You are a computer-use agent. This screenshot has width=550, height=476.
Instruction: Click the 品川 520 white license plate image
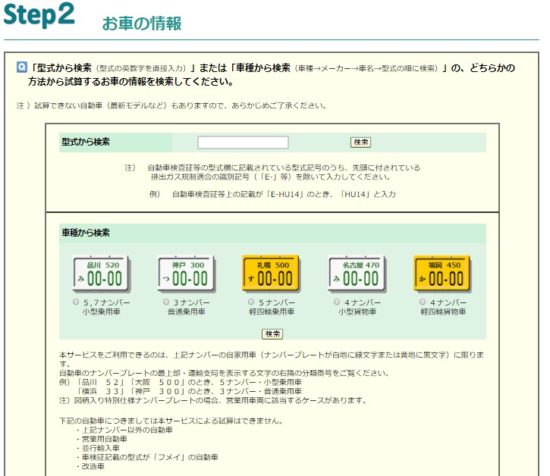[x=101, y=274]
